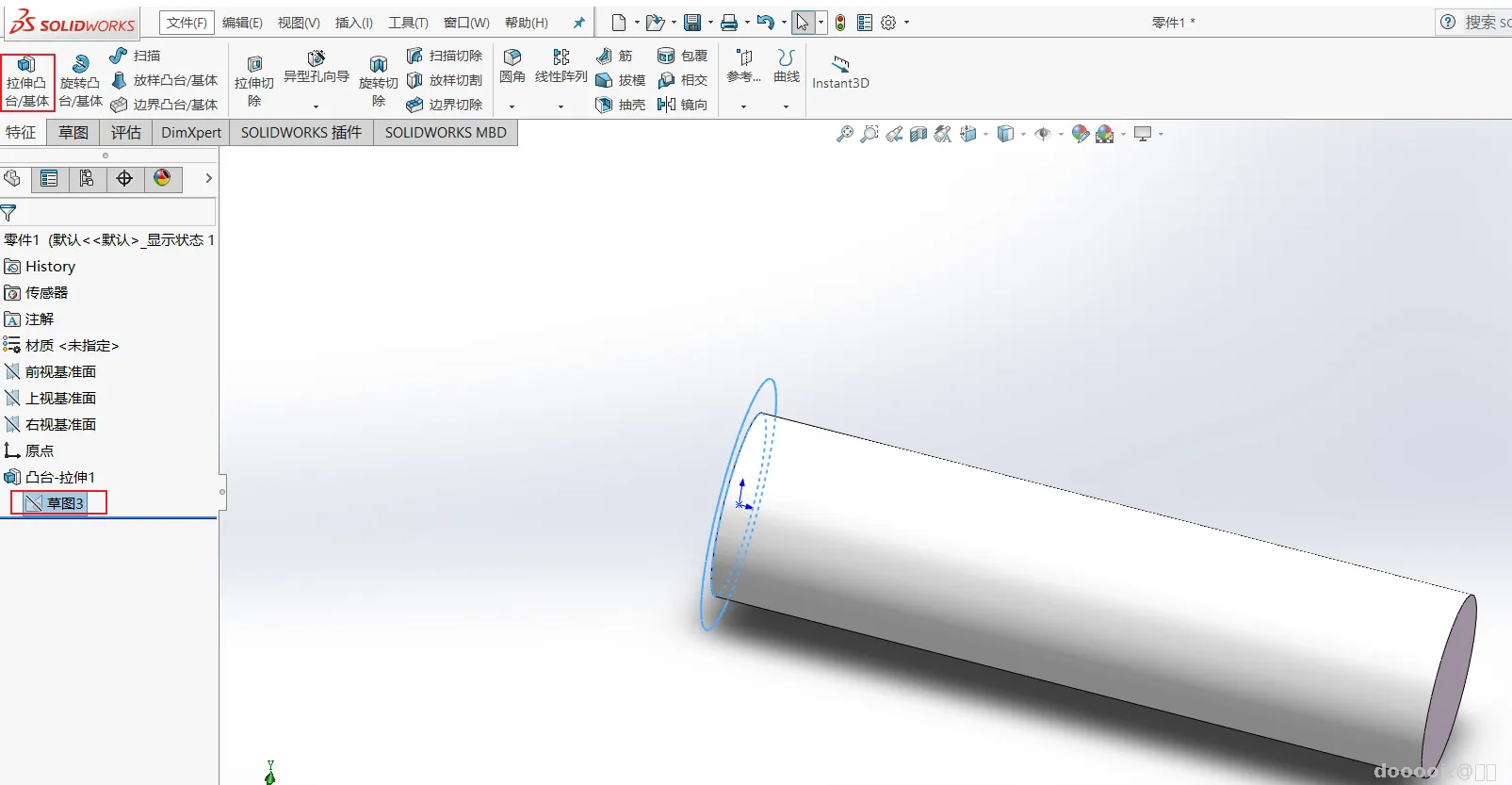1512x785 pixels.
Task: Toggle Instant3D mode
Action: pos(840,72)
